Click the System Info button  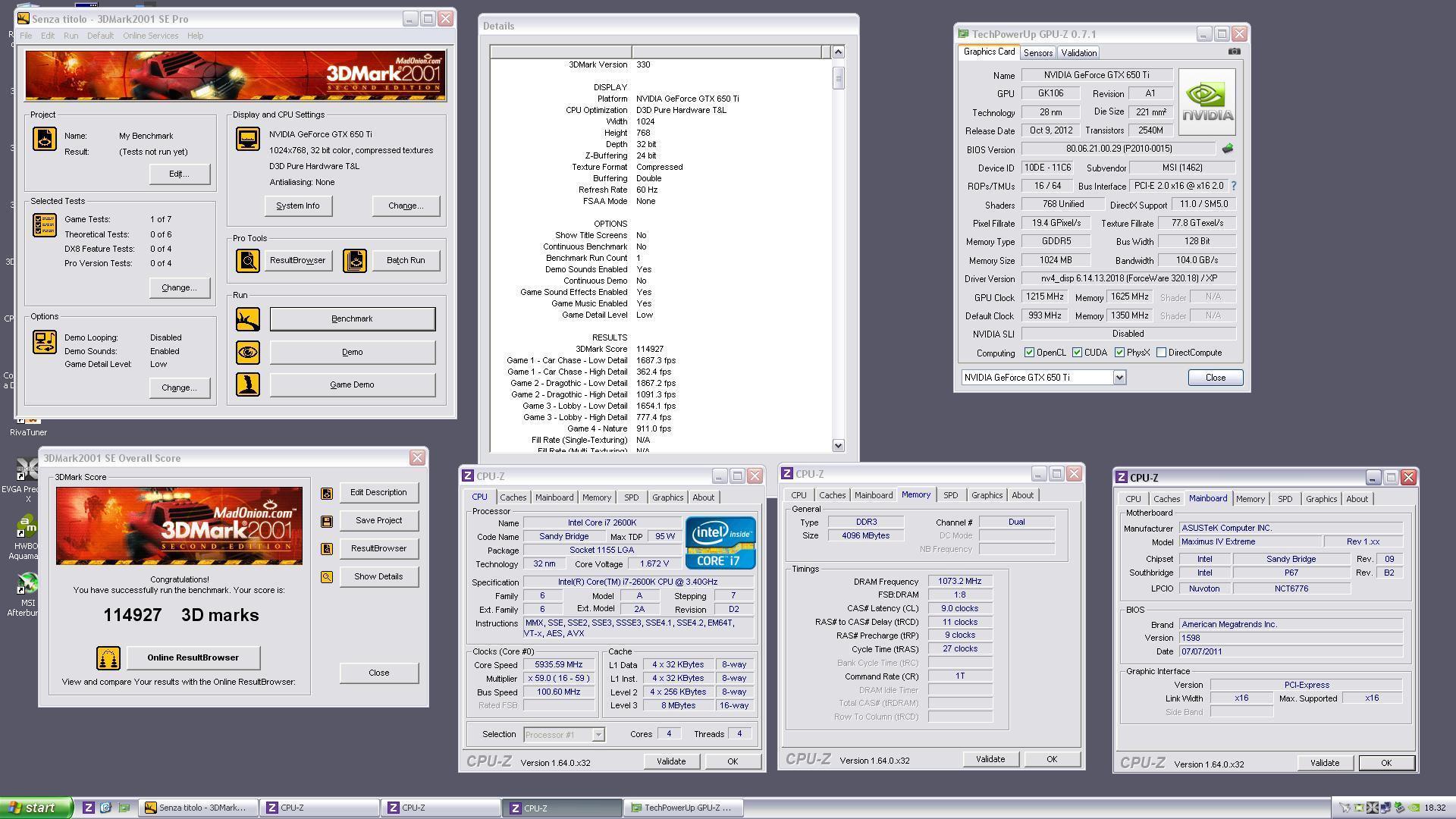tap(298, 206)
